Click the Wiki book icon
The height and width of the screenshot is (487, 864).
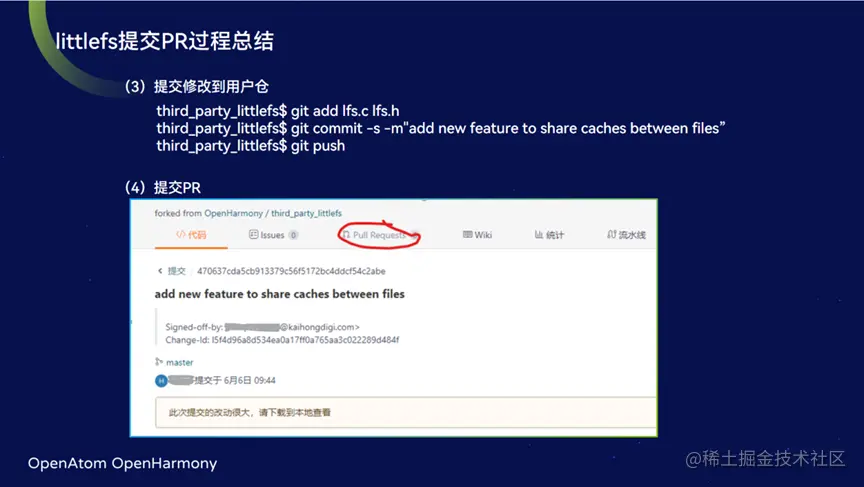467,235
